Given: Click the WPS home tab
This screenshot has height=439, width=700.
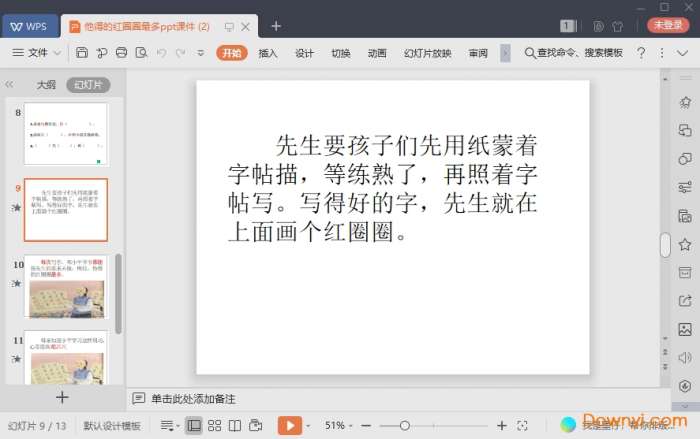Looking at the screenshot, I should (29, 26).
